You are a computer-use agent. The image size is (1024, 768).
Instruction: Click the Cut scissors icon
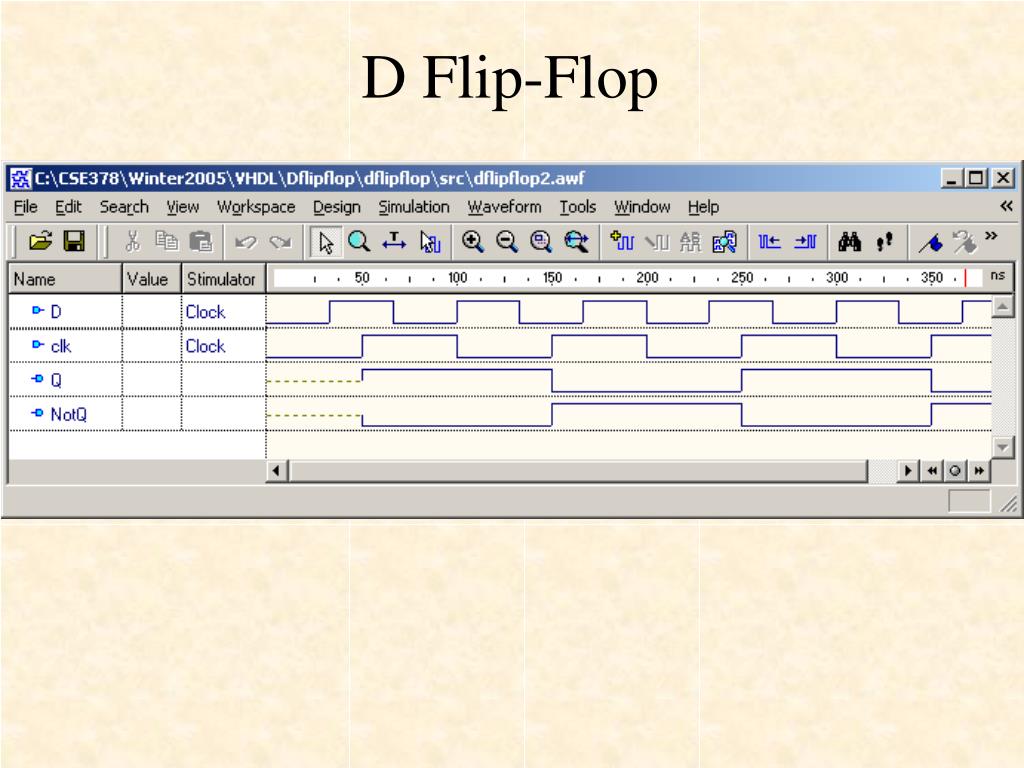coord(133,242)
